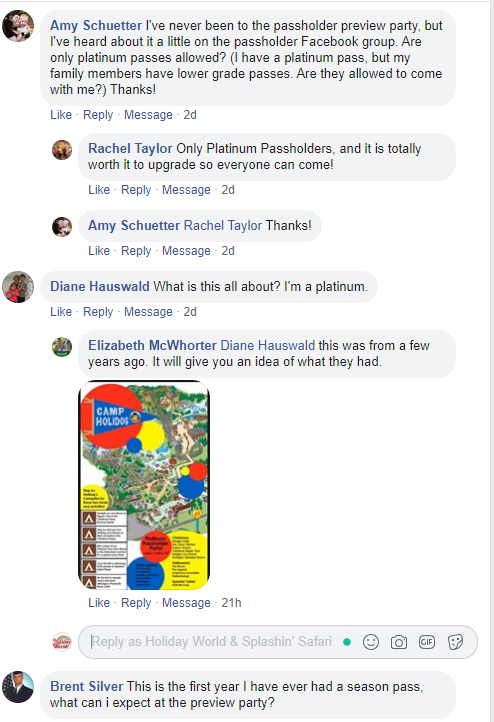Image resolution: width=494 pixels, height=722 pixels.
Task: Like Amy Schuetter's first comment
Action: tap(61, 115)
